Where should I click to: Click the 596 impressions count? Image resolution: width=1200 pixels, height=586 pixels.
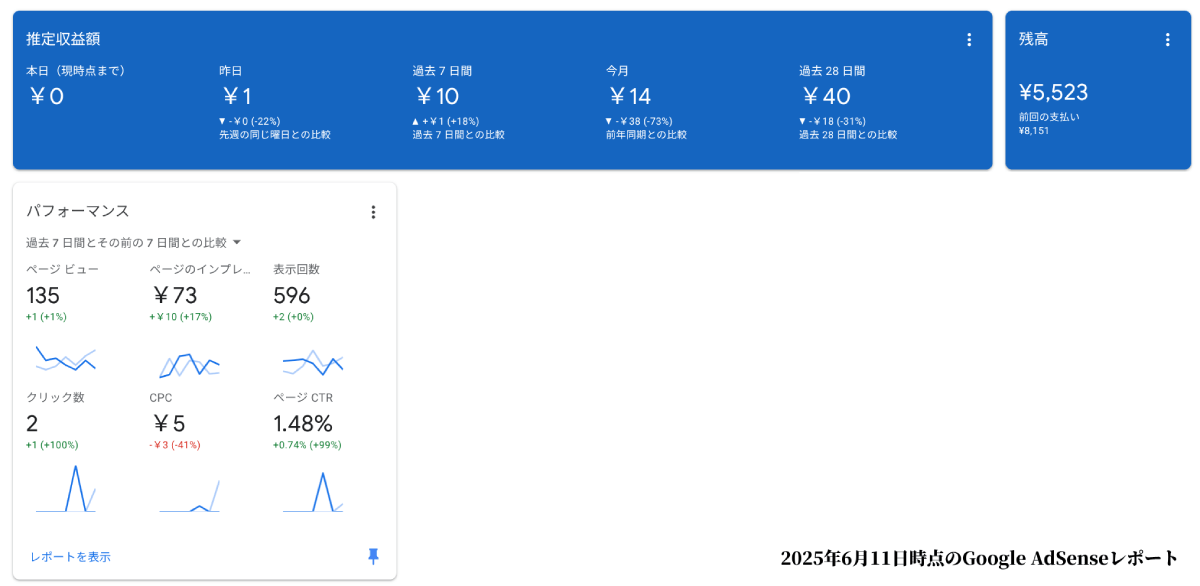click(x=292, y=296)
